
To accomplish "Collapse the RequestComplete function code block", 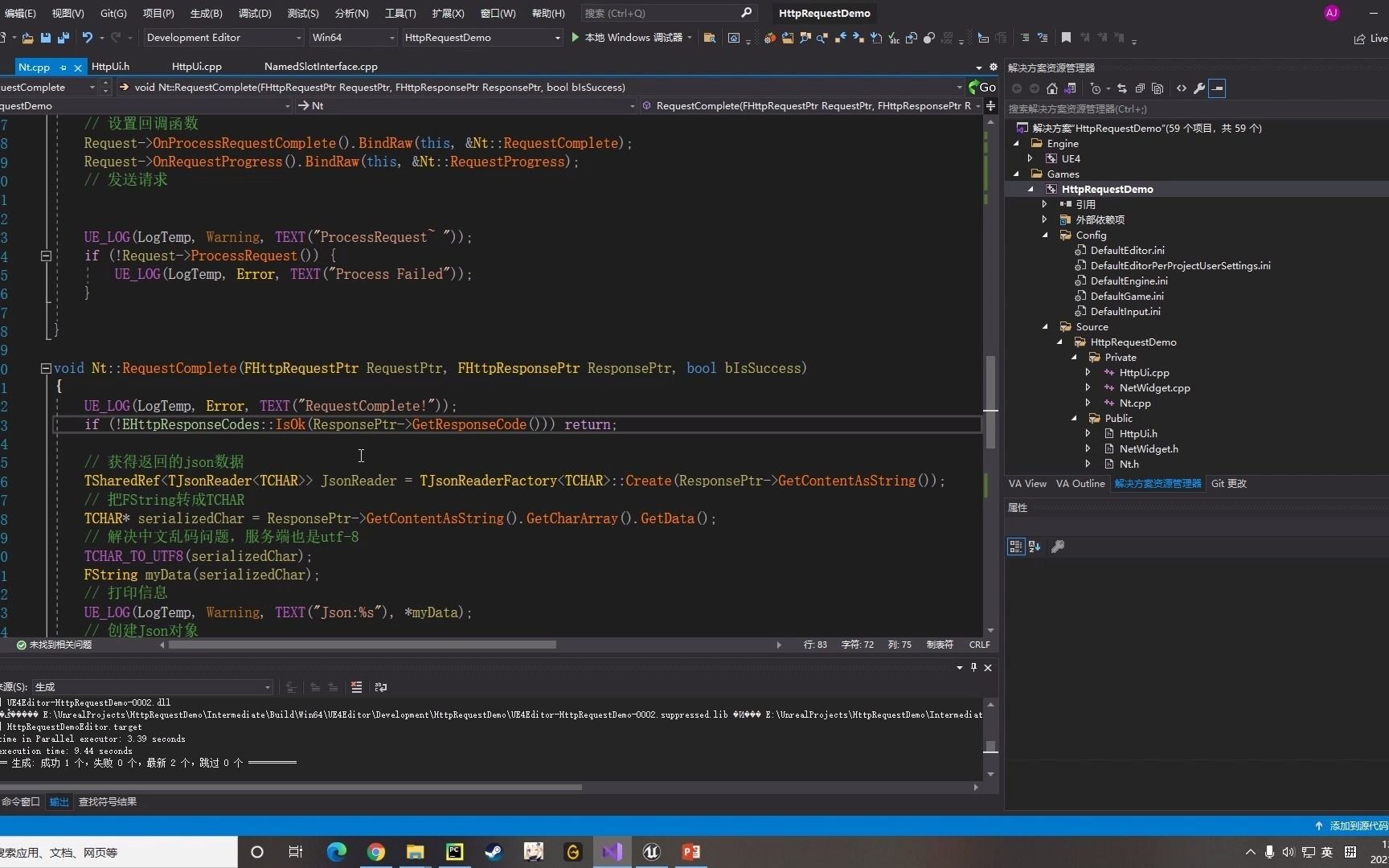I will coord(46,368).
